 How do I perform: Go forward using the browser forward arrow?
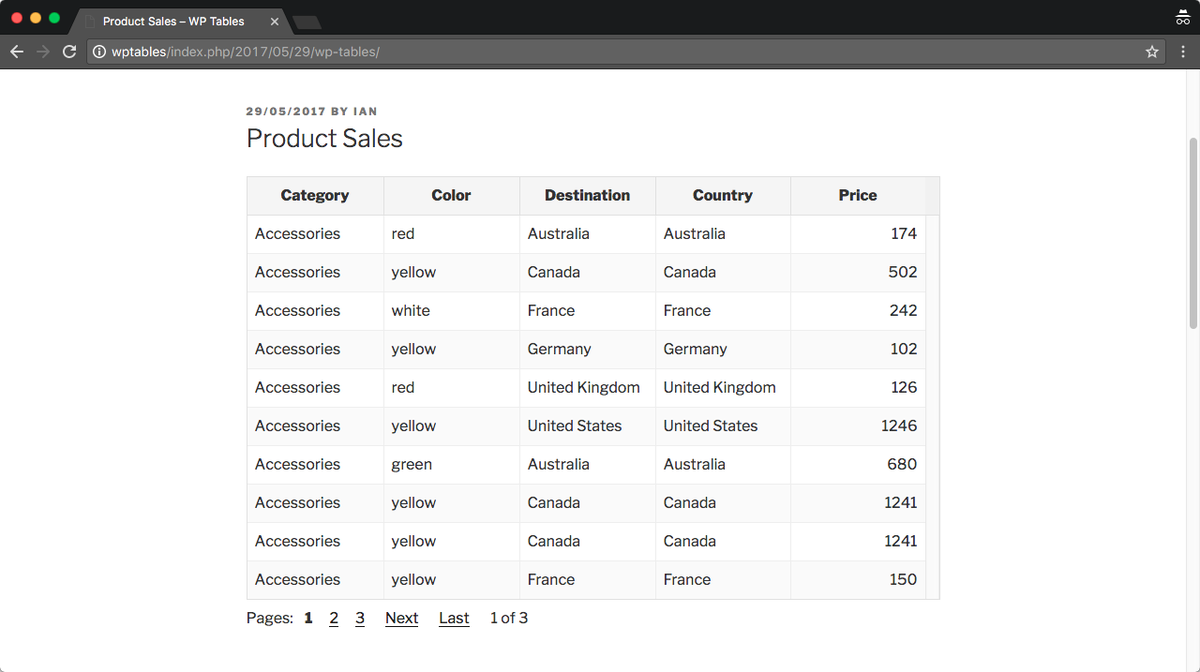[43, 51]
